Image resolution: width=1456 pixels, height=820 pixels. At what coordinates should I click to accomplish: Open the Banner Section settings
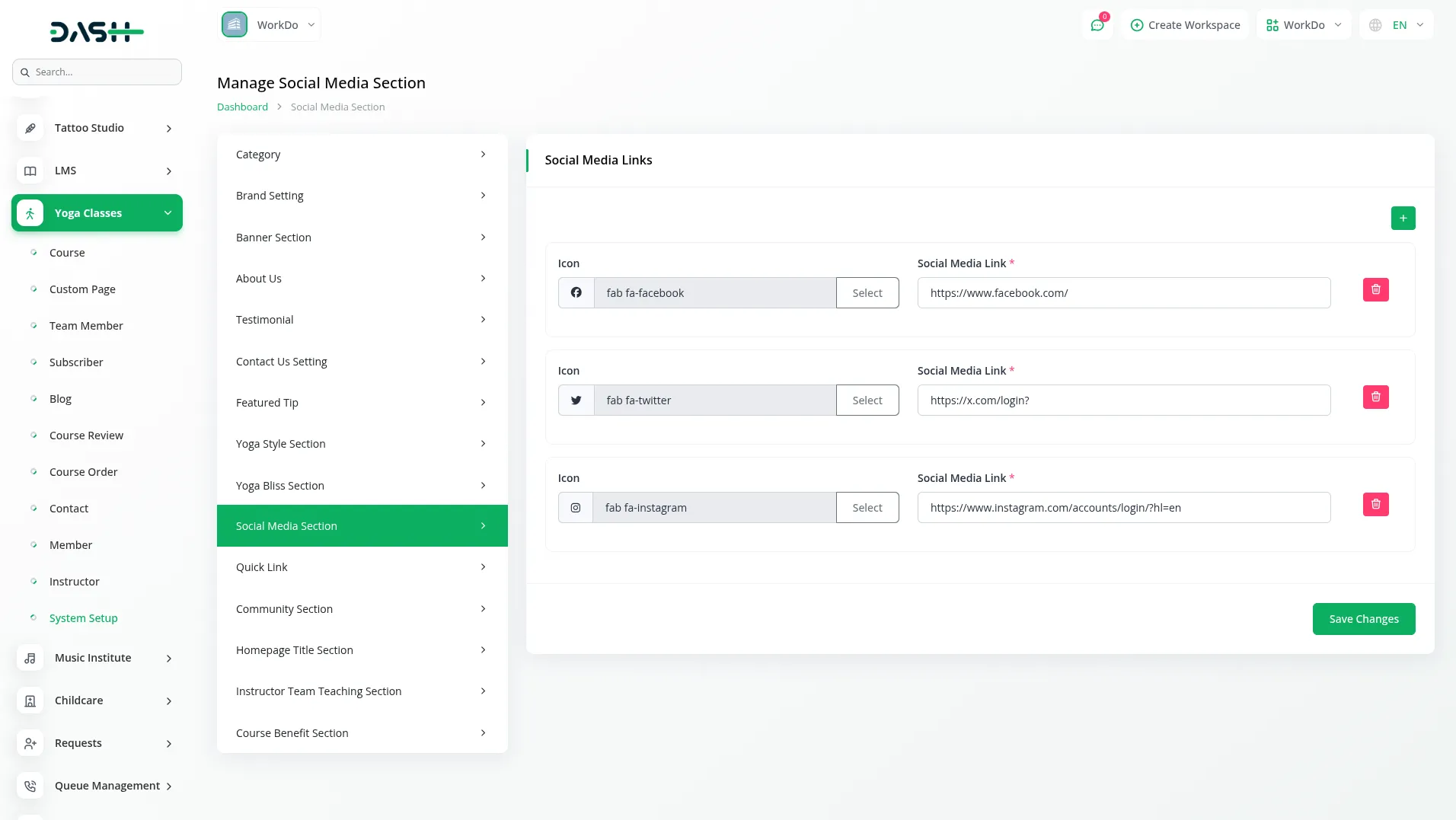(362, 238)
